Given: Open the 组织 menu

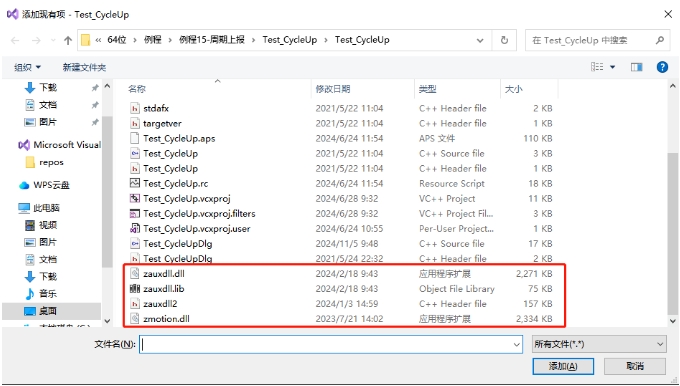Looking at the screenshot, I should tap(27, 67).
